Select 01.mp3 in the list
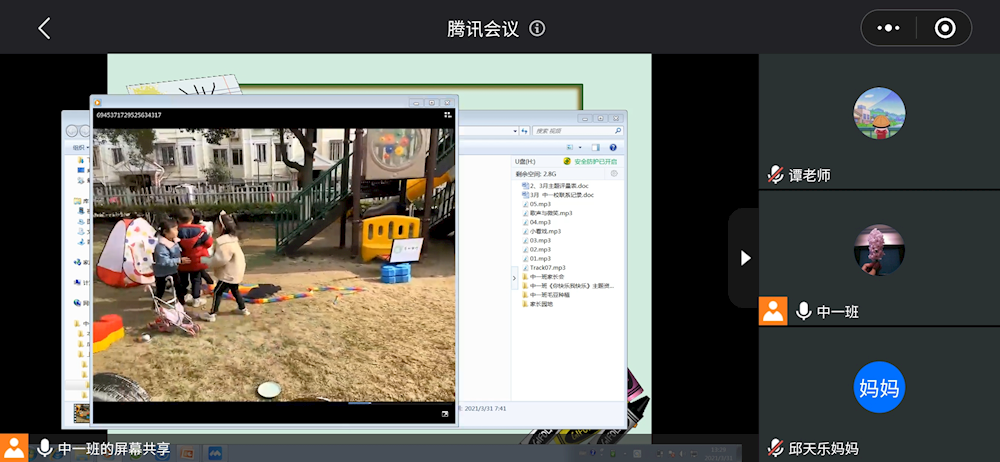Screen dimensions: 1000x462 (x=536, y=258)
